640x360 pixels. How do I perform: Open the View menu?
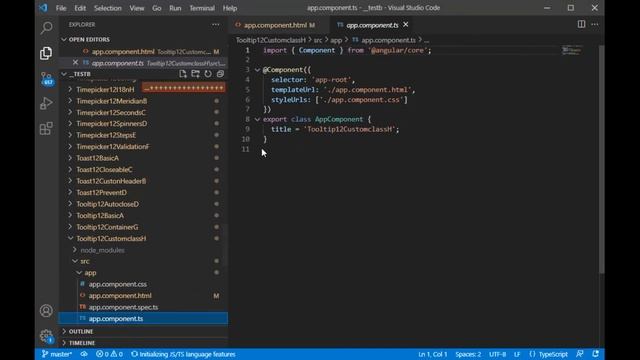pos(137,8)
